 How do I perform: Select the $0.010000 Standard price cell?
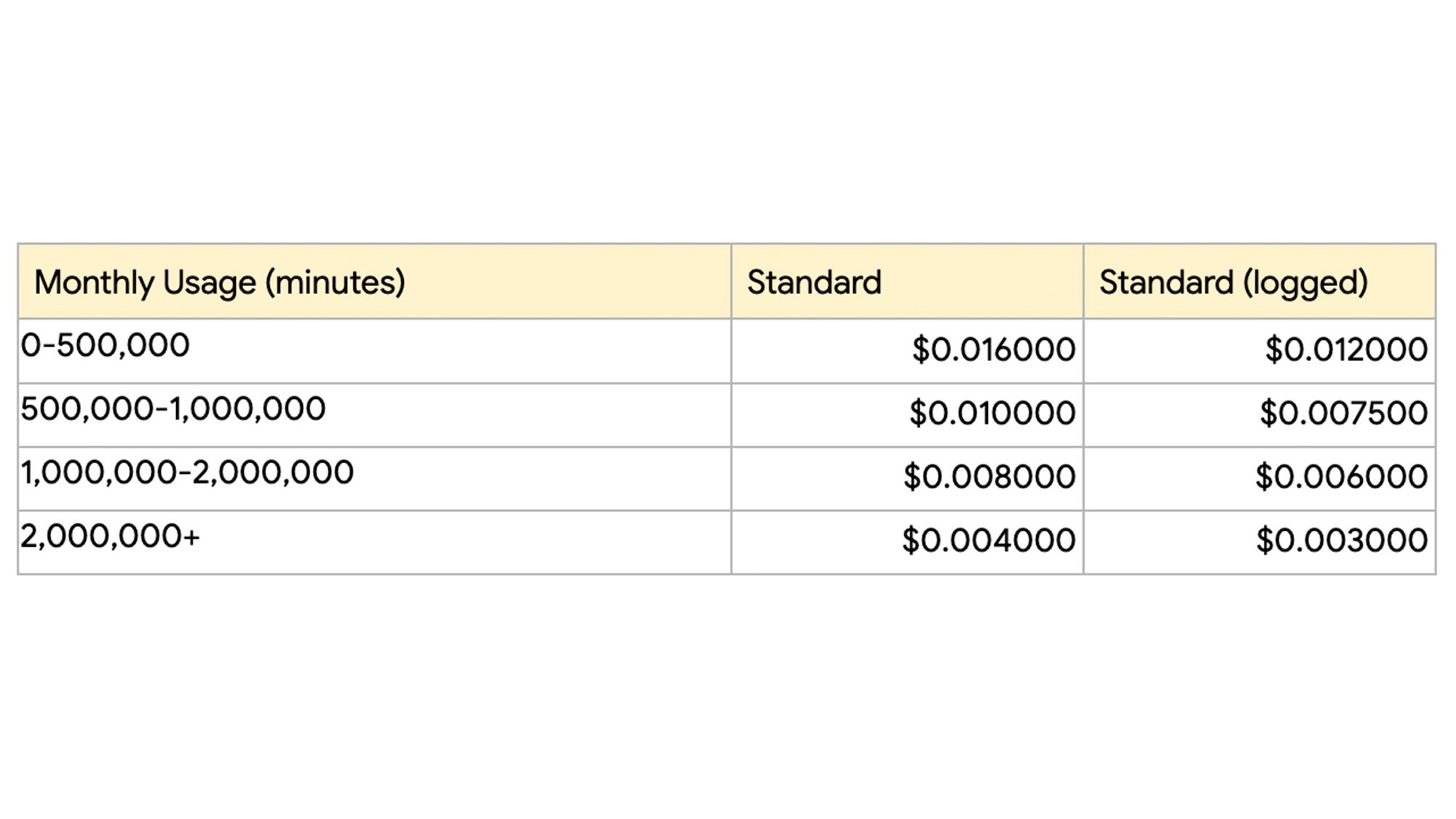click(x=907, y=415)
